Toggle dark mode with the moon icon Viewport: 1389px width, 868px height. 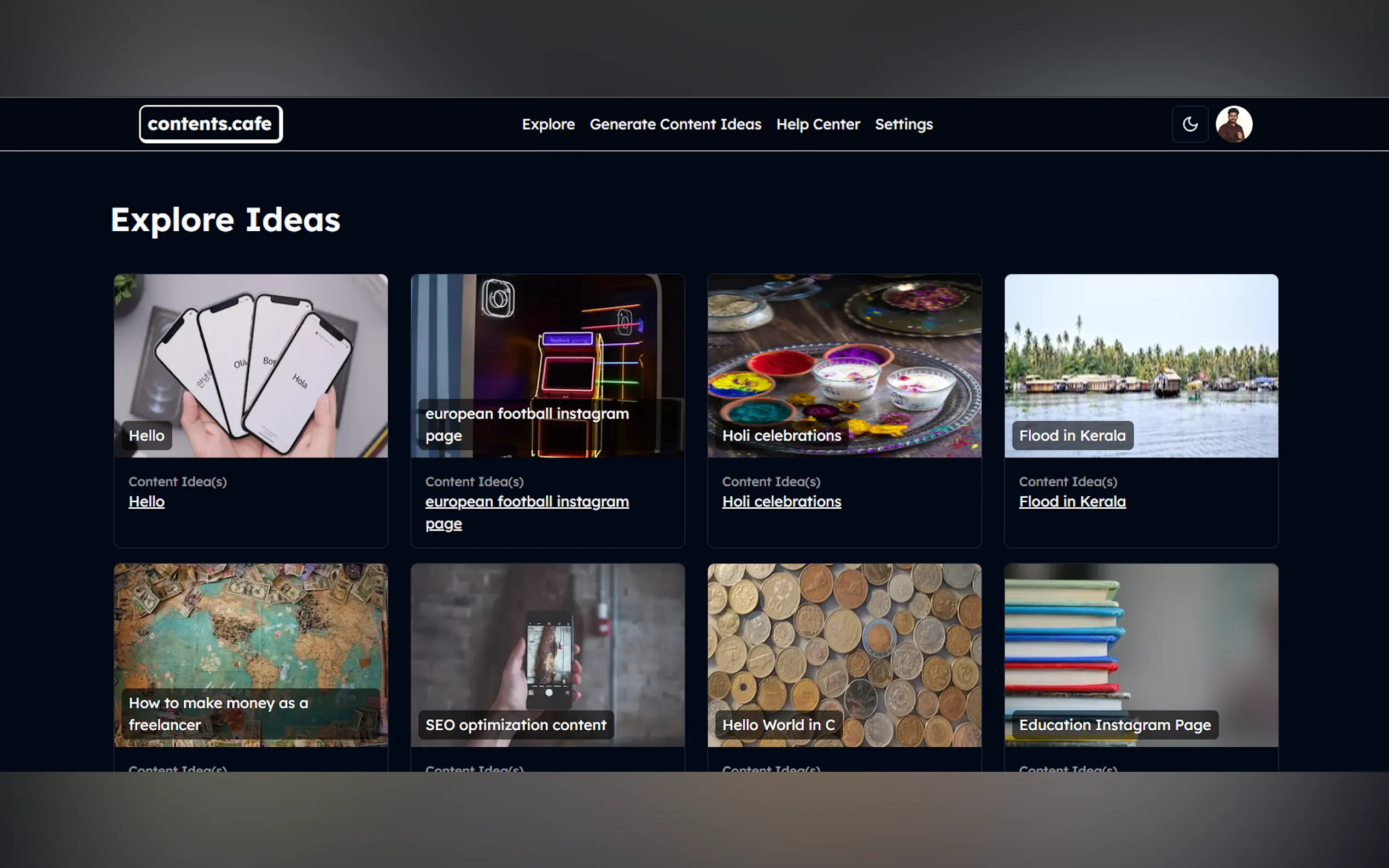click(1190, 124)
